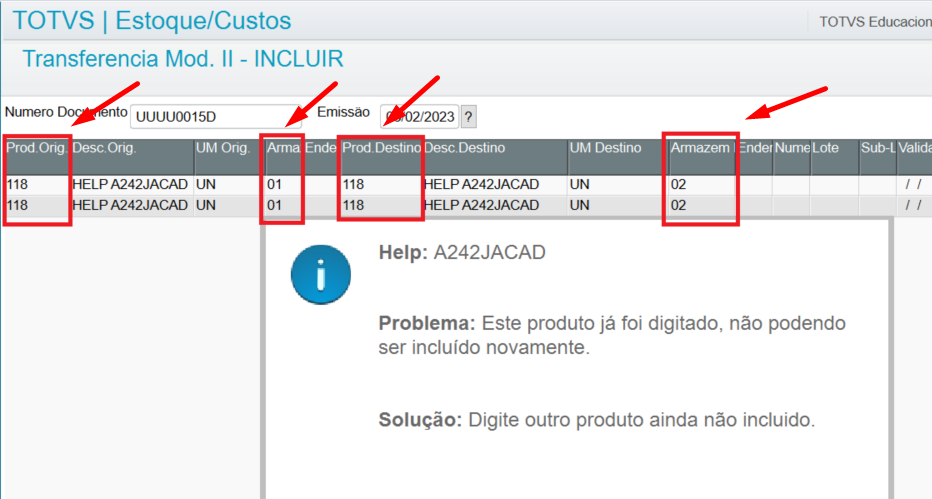Click the Help: A242JACAD dialog title
The width and height of the screenshot is (932, 499).
(x=462, y=252)
